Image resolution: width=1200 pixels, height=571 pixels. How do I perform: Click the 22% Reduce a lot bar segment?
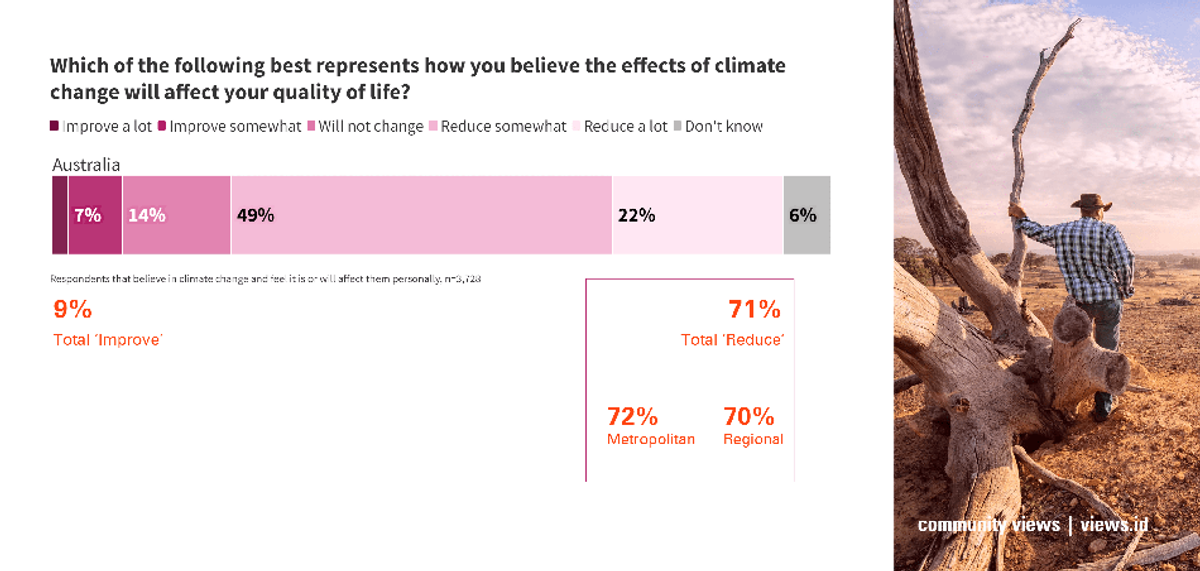[697, 215]
